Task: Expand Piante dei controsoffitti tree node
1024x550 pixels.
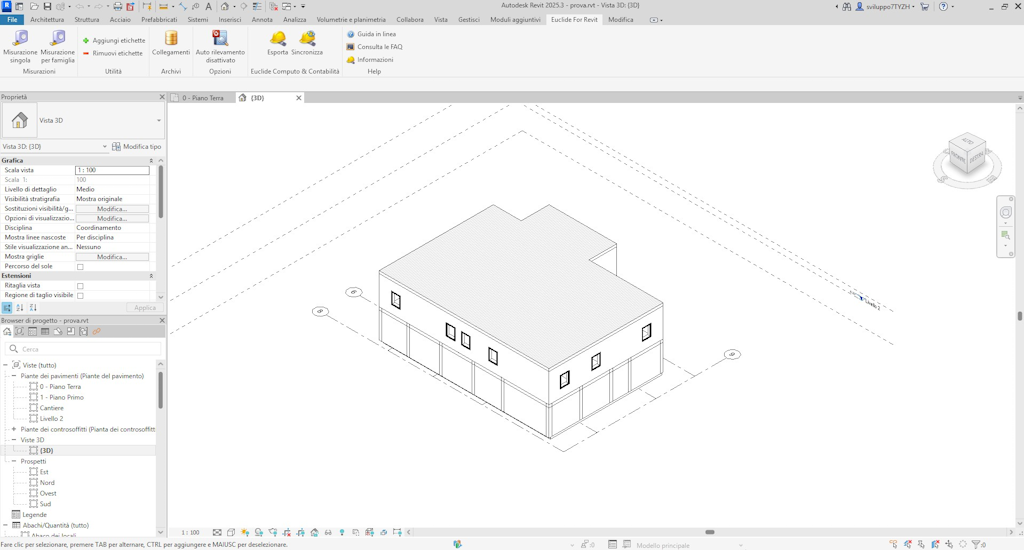Action: pos(14,429)
